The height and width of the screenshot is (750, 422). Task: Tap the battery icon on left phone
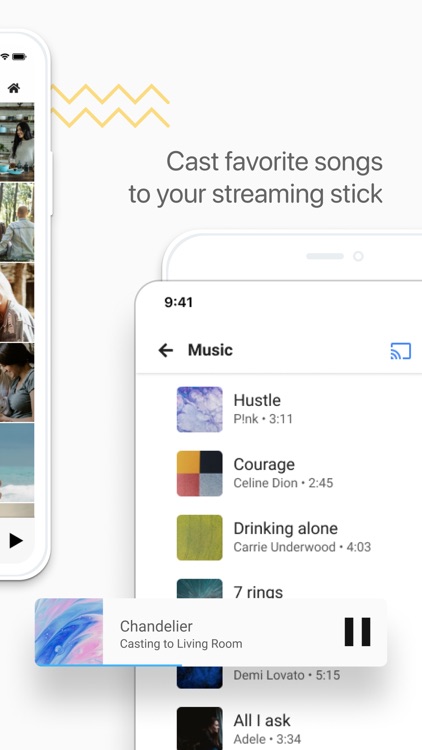tap(20, 57)
